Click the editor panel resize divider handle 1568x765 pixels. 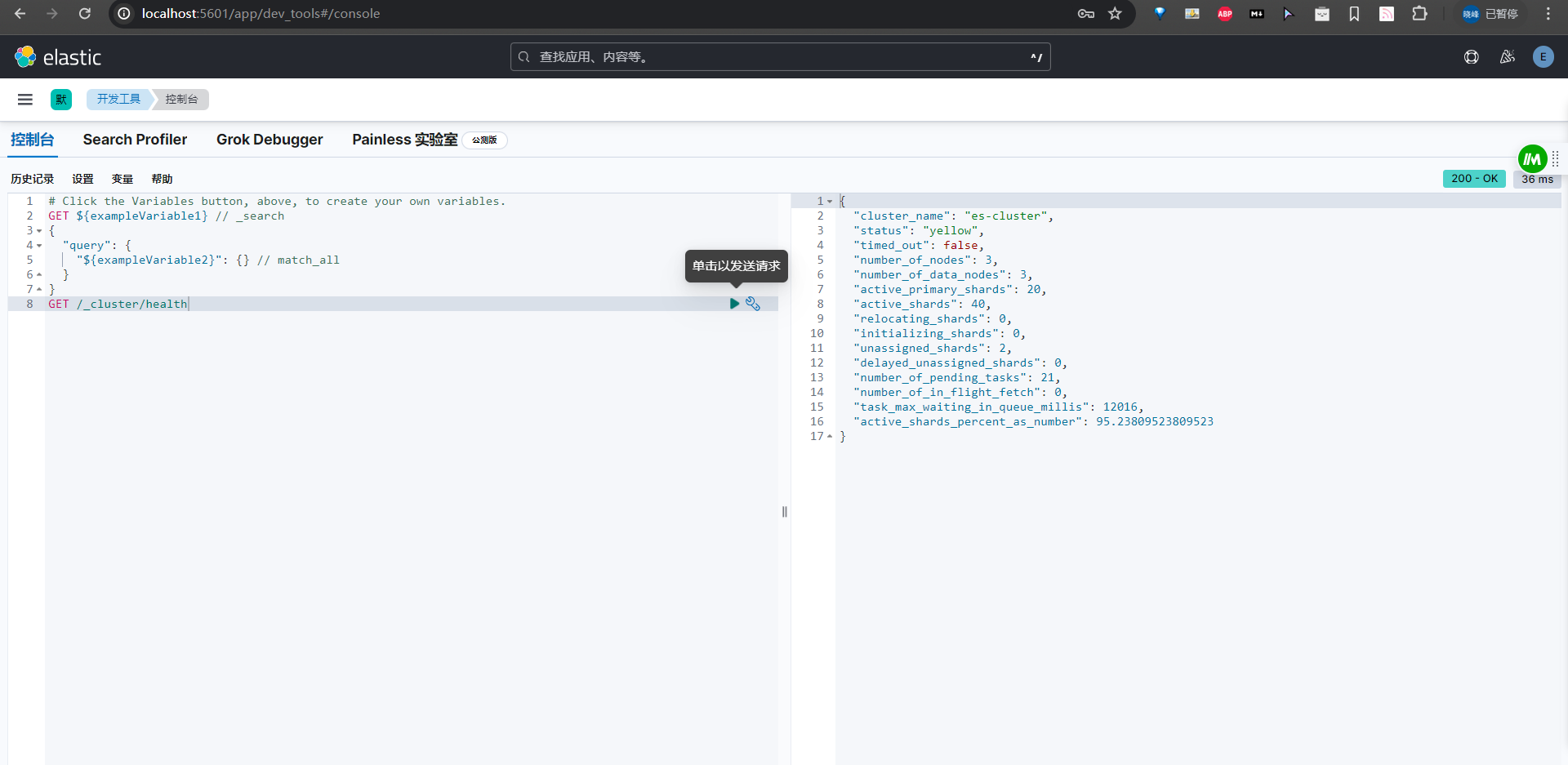(x=785, y=512)
